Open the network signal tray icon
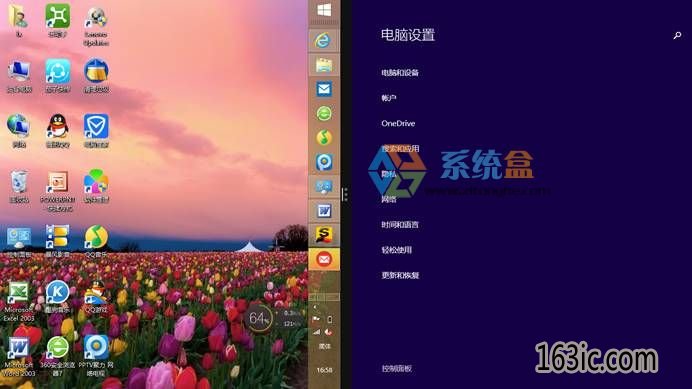Viewport: 692px width, 389px height. [316, 332]
